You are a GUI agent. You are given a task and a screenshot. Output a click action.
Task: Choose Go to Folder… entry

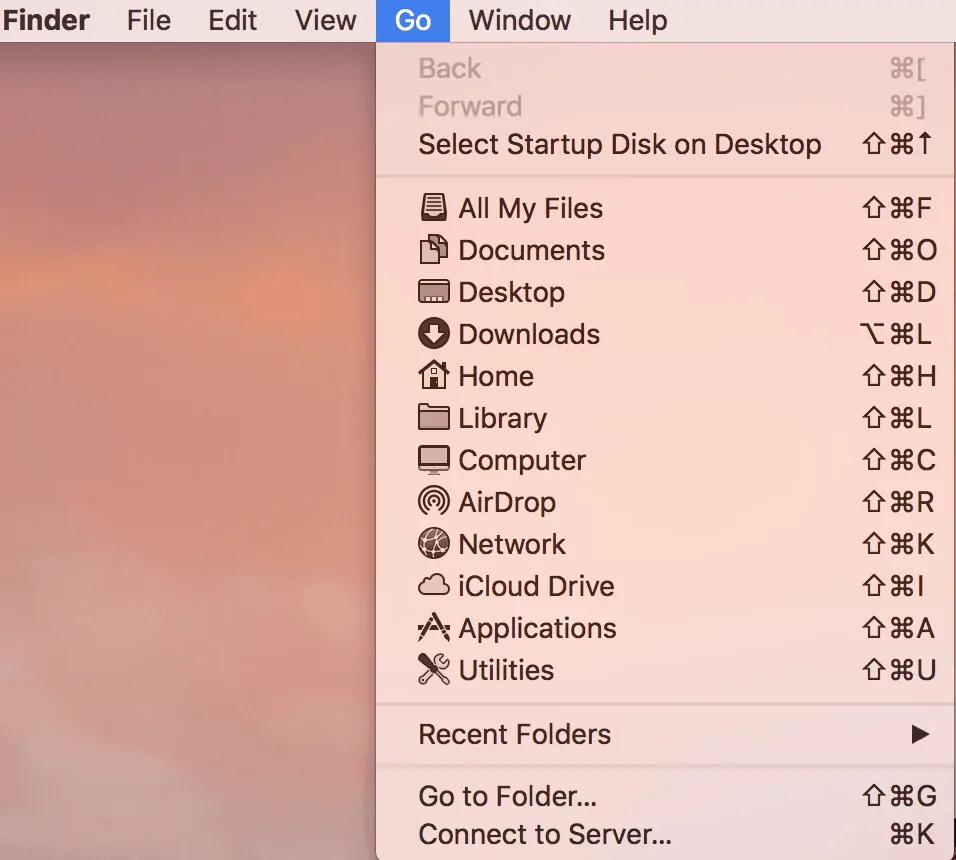pyautogui.click(x=666, y=796)
